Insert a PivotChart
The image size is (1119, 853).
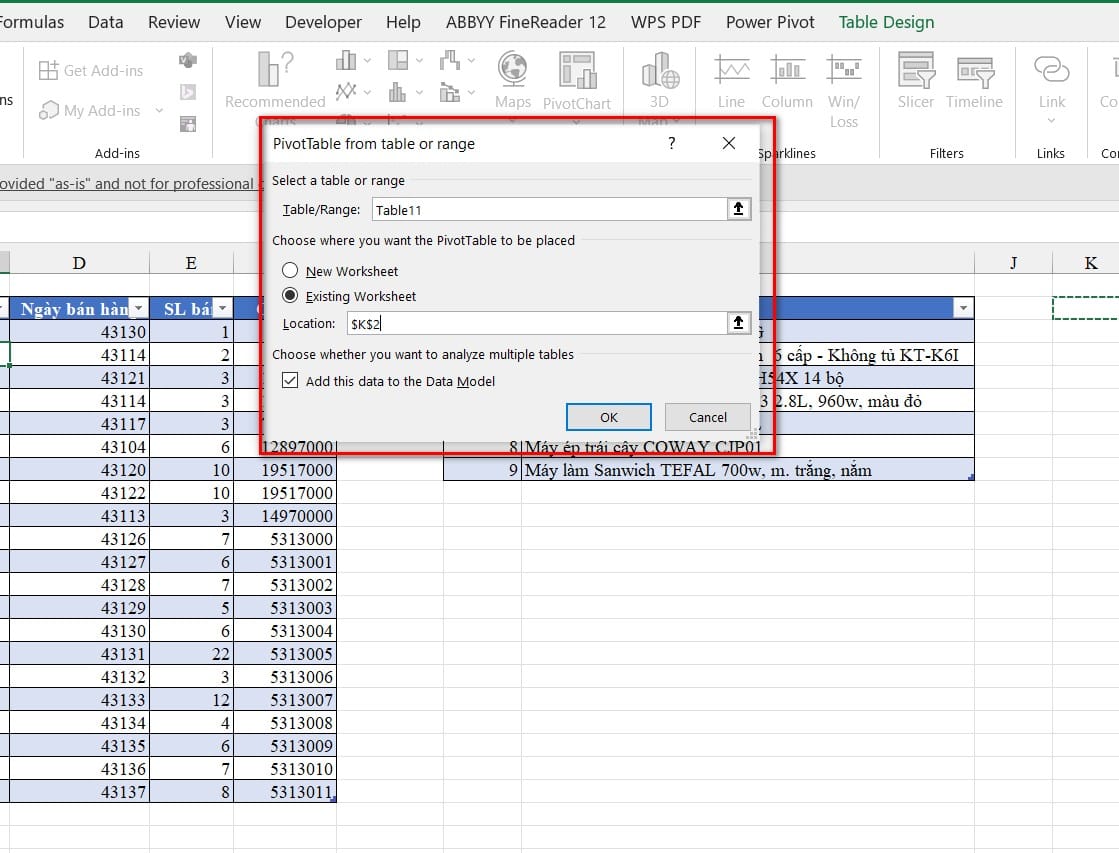(577, 81)
